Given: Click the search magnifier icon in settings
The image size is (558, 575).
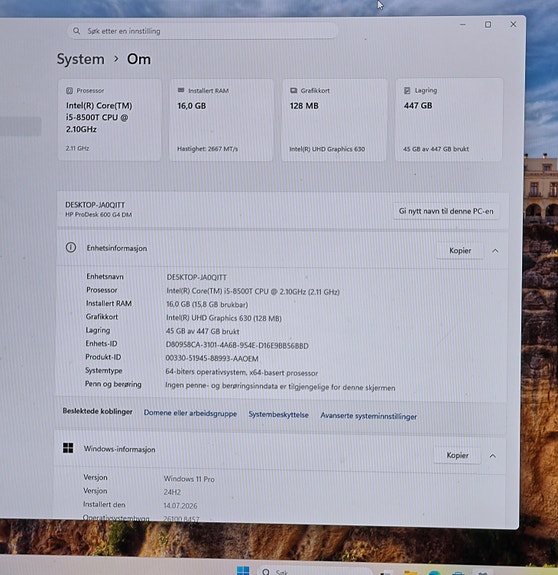Looking at the screenshot, I should coord(76,31).
